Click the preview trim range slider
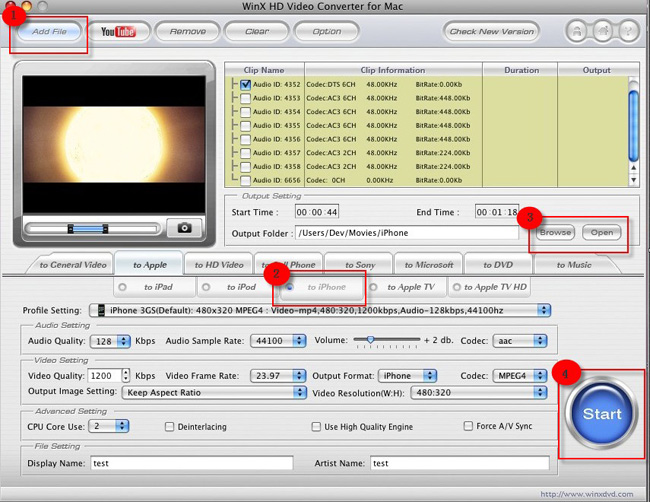This screenshot has height=502, width=650. [88, 228]
